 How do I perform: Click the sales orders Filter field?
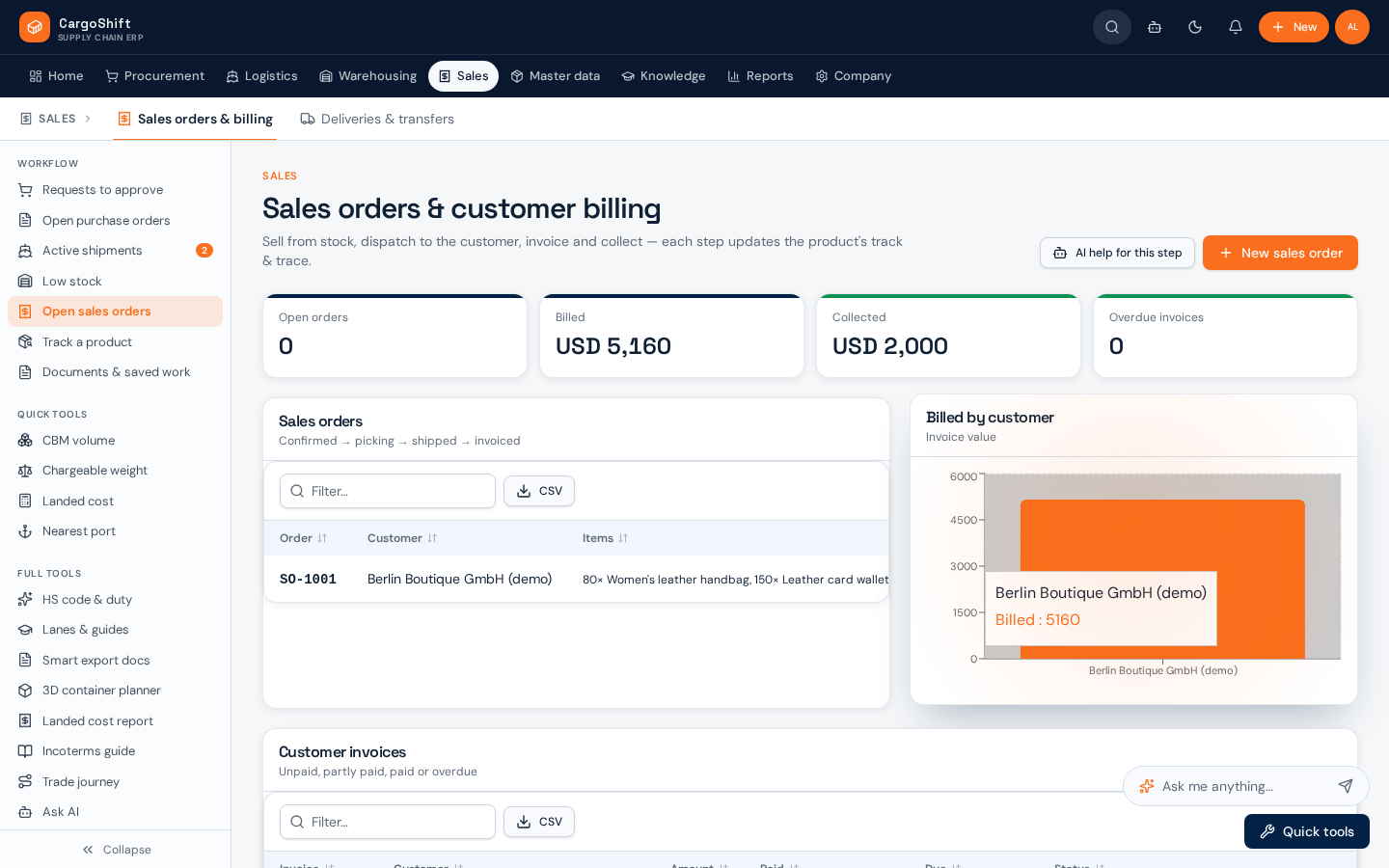(388, 491)
